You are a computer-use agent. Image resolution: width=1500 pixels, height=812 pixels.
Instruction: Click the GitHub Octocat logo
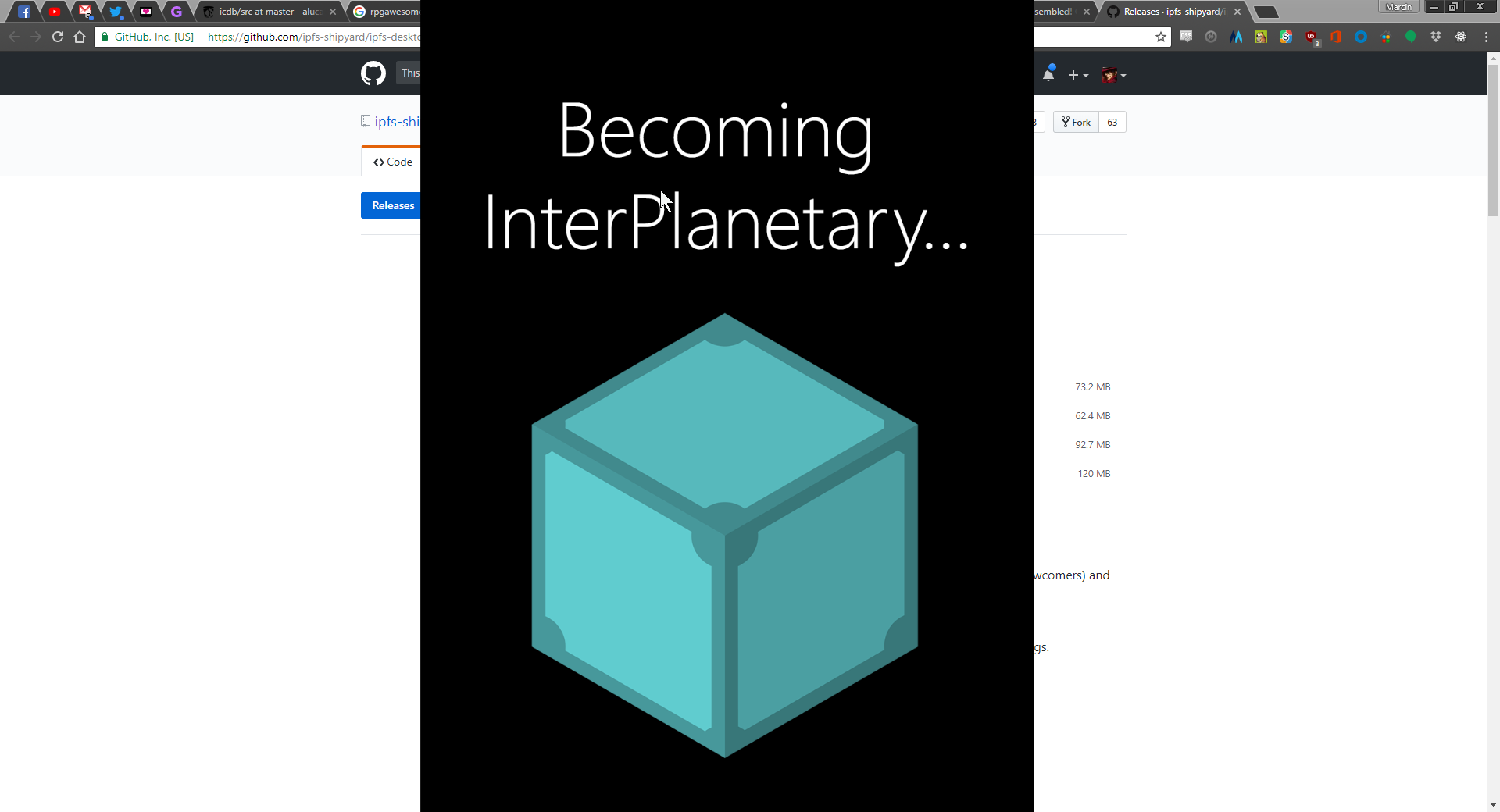[x=373, y=73]
